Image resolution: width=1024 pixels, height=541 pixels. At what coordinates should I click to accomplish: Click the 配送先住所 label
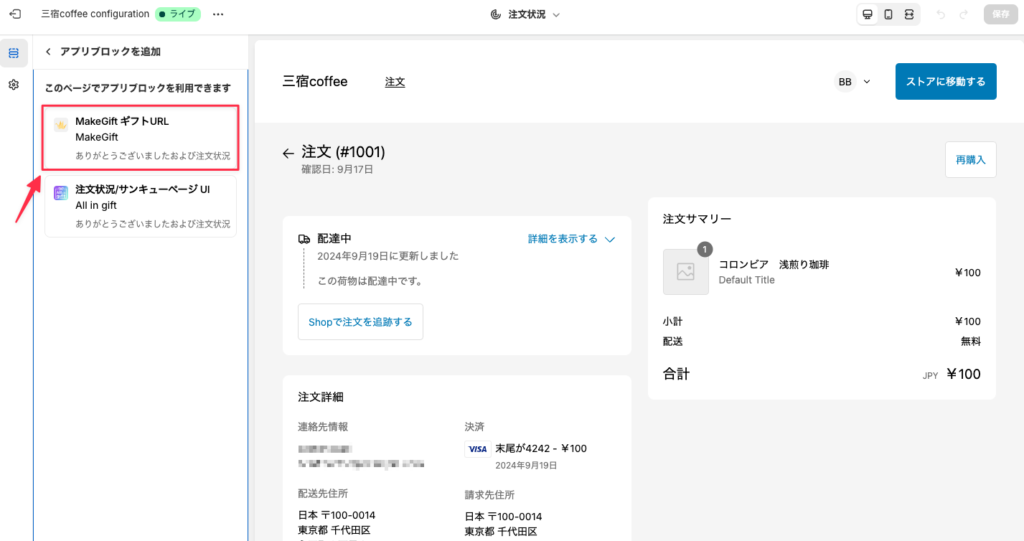323,493
